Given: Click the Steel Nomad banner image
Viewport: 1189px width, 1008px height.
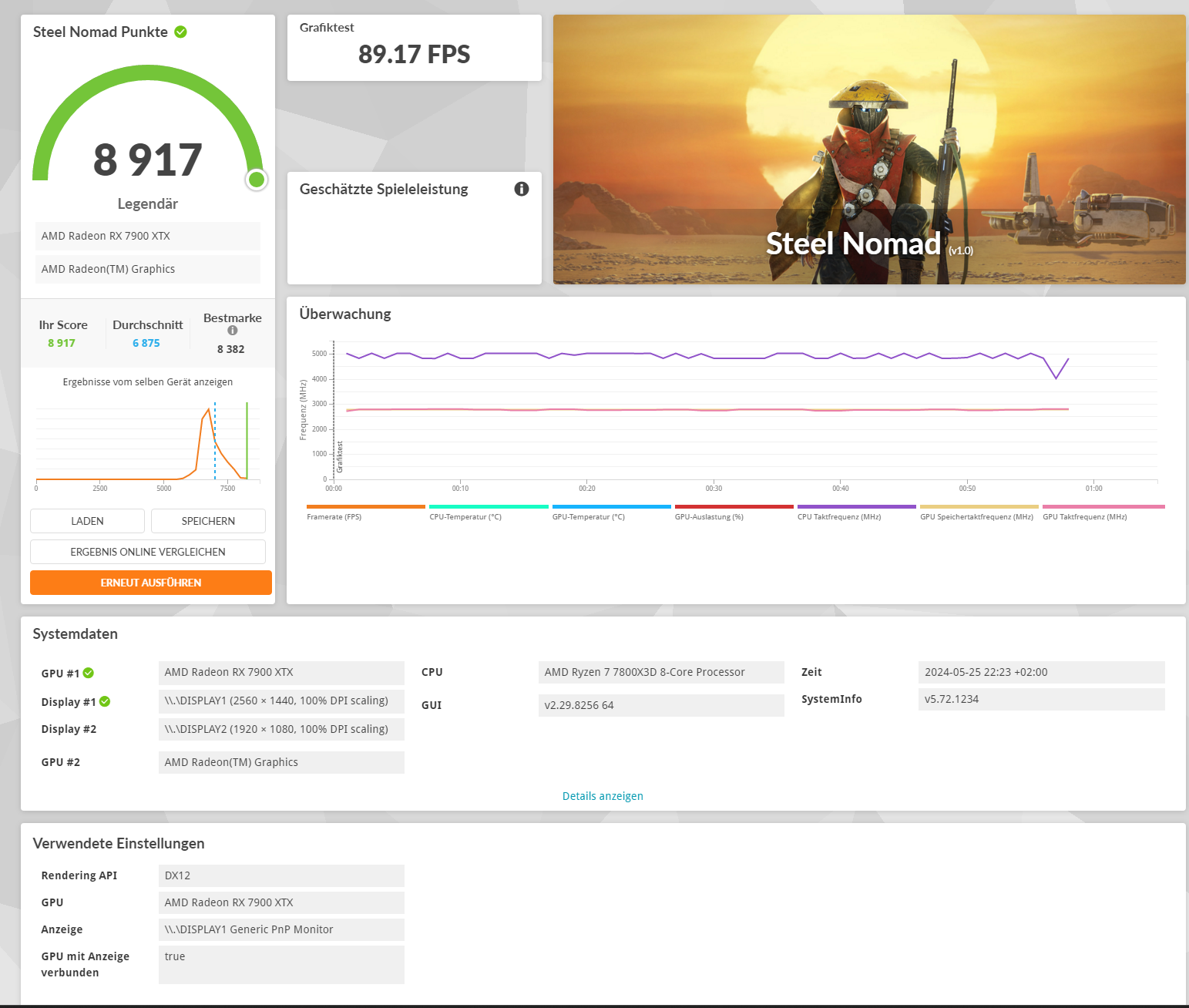Looking at the screenshot, I should (x=869, y=150).
